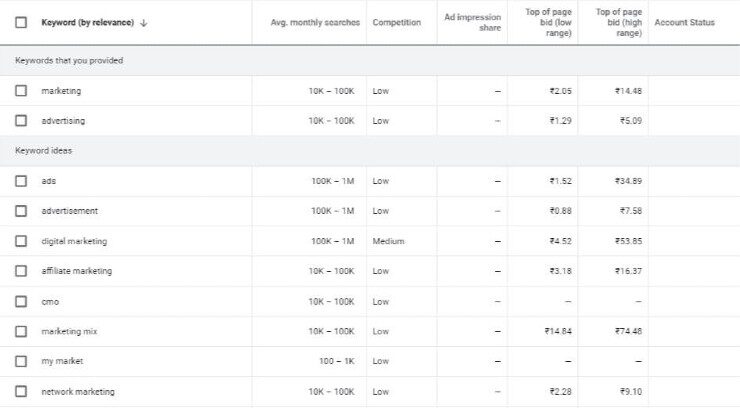
Task: Click the Competition column header
Action: coord(396,23)
